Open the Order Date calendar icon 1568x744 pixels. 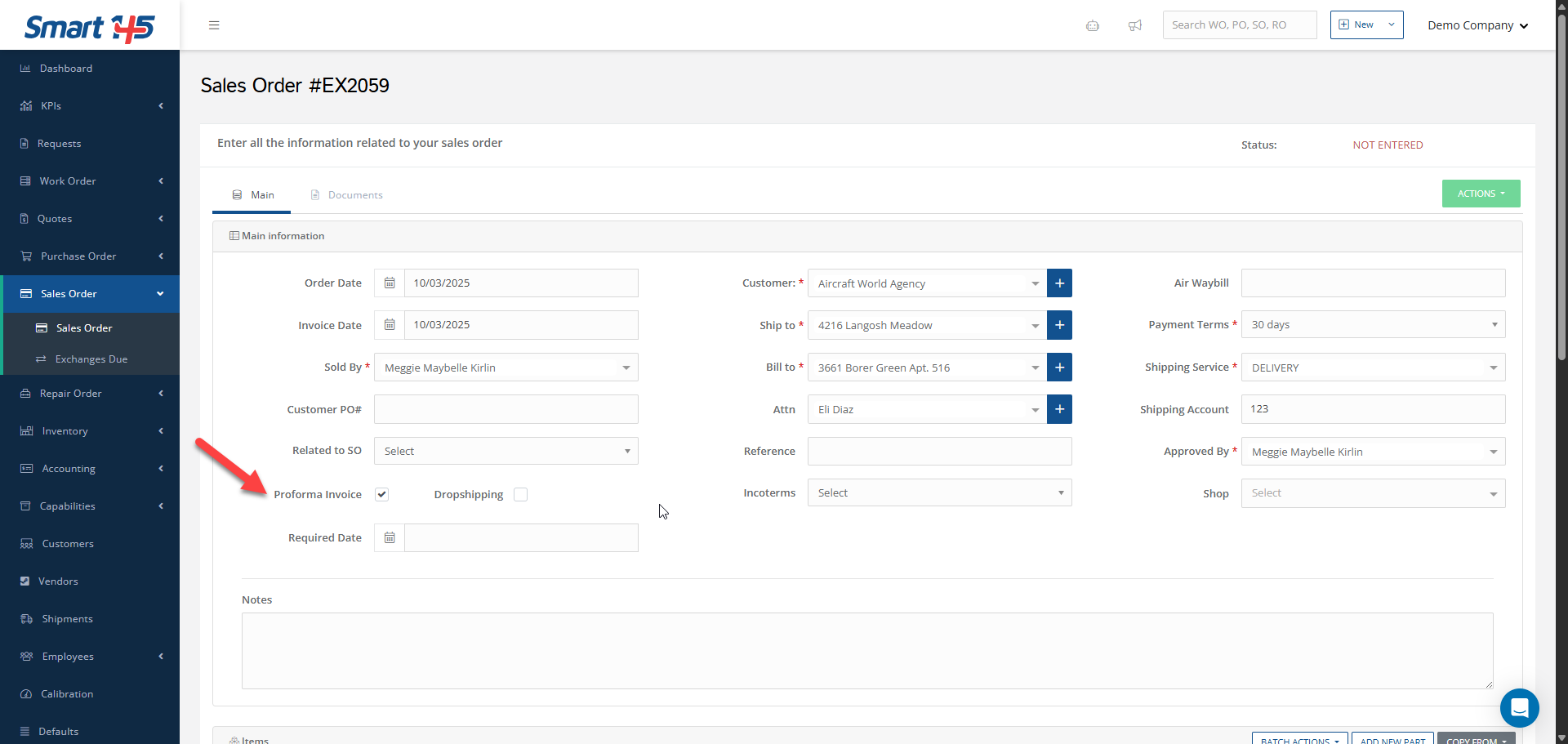[390, 283]
